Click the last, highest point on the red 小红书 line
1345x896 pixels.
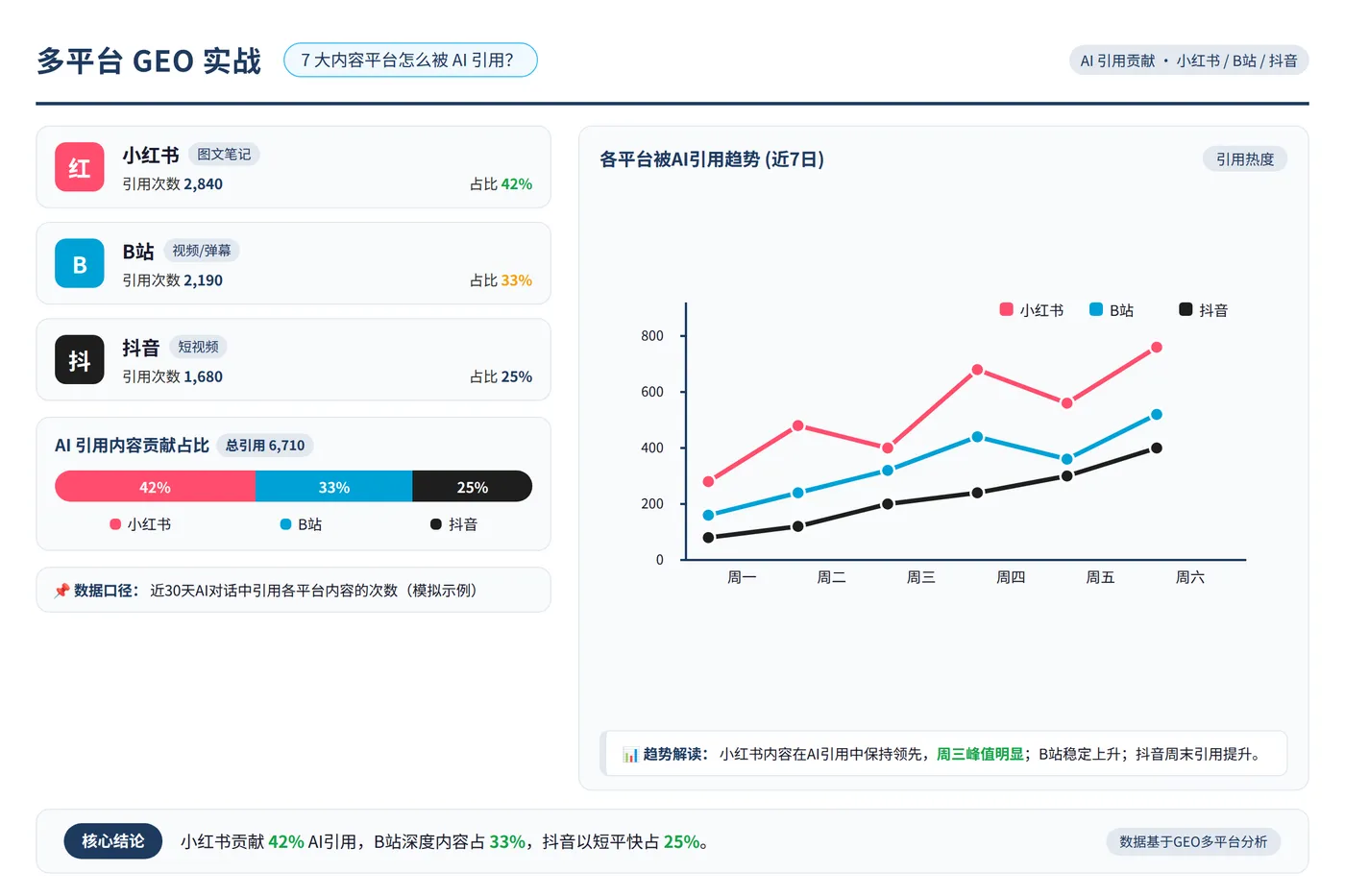click(x=1157, y=348)
